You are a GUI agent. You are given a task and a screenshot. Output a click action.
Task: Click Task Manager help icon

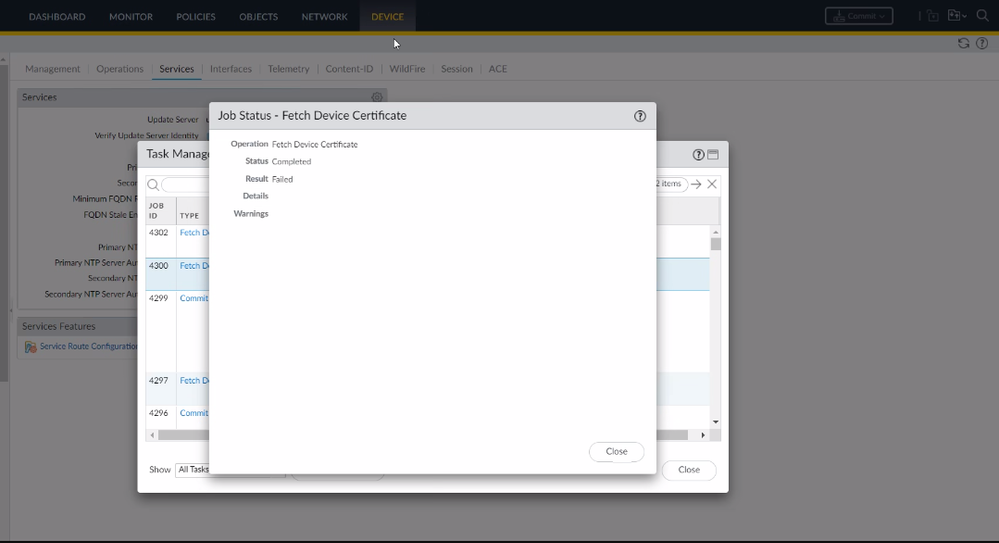click(698, 155)
